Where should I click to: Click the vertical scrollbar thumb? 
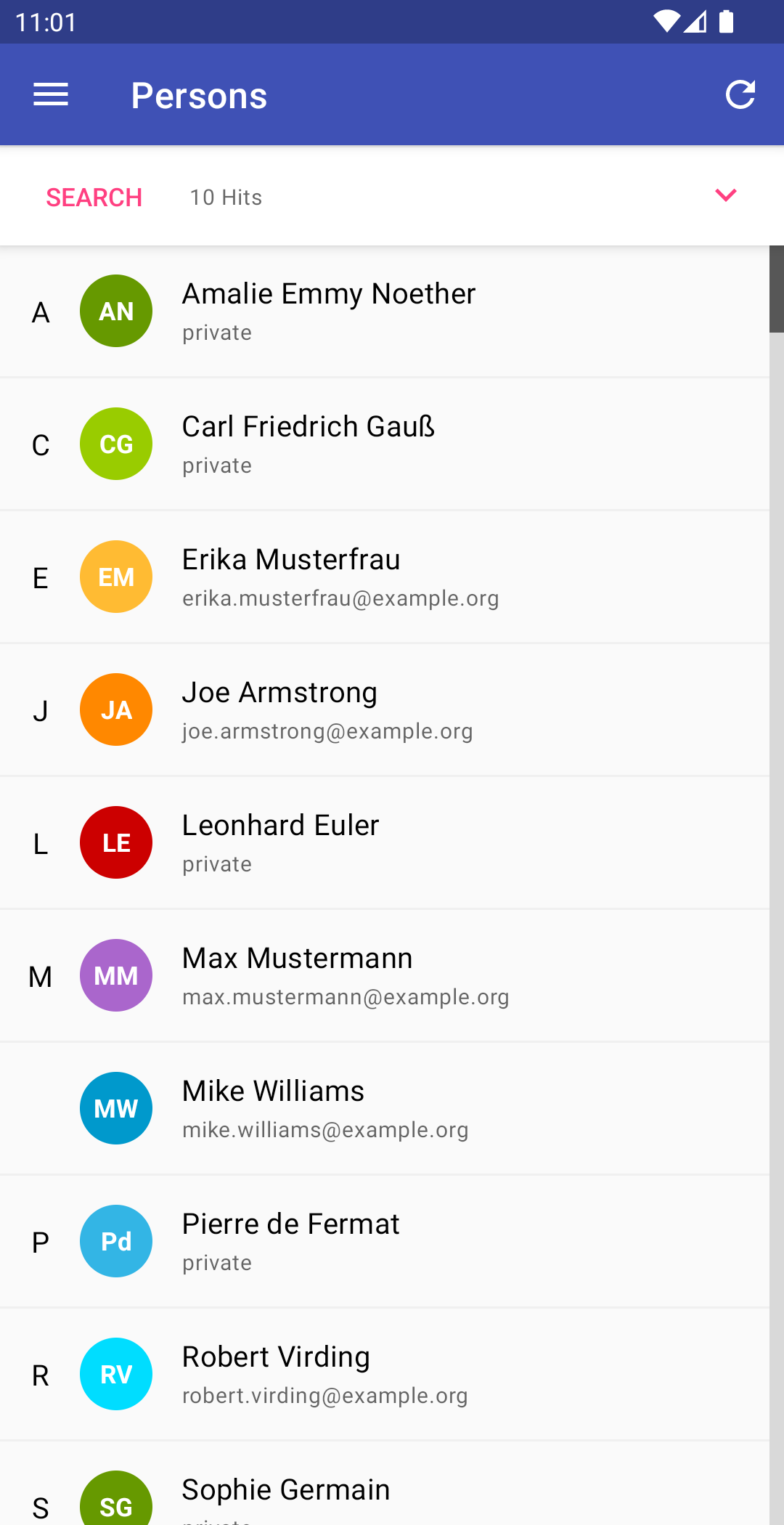777,289
